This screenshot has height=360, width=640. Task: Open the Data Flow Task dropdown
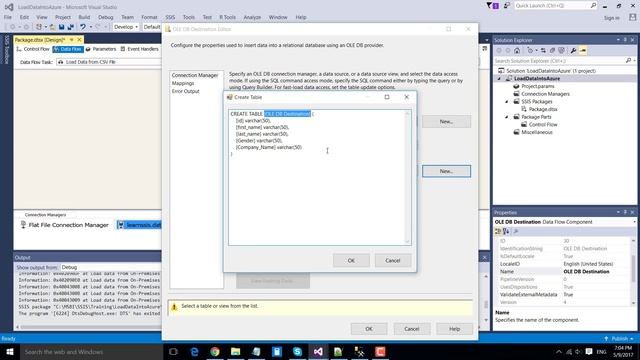point(109,62)
